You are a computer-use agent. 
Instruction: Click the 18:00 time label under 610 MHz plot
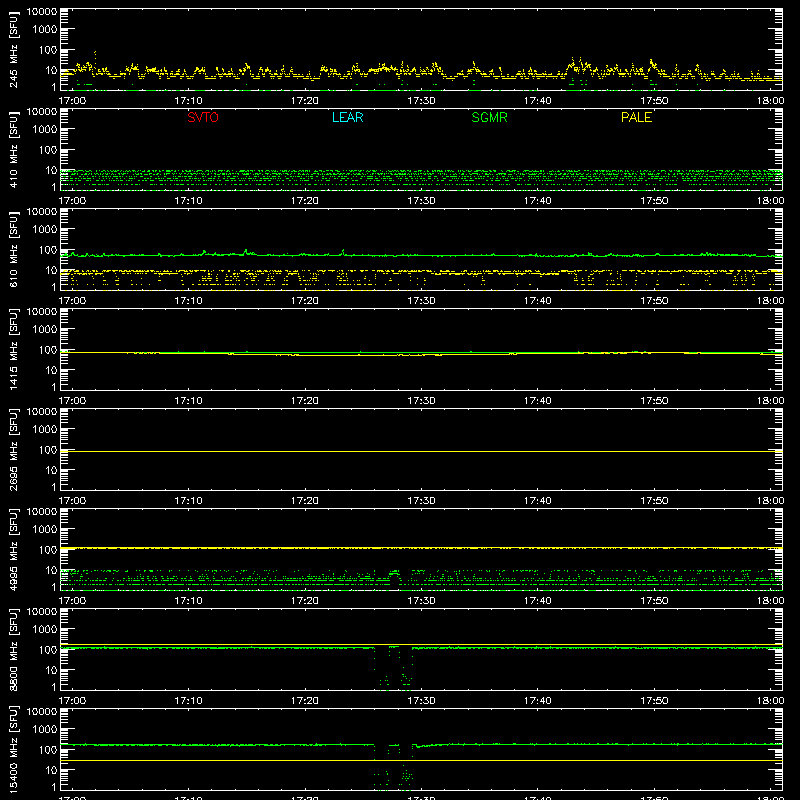tap(770, 301)
